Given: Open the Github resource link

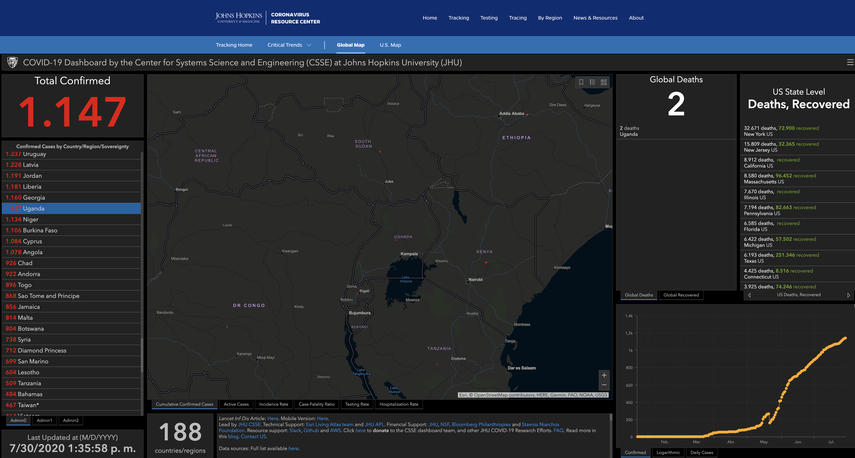Looking at the screenshot, I should [311, 430].
